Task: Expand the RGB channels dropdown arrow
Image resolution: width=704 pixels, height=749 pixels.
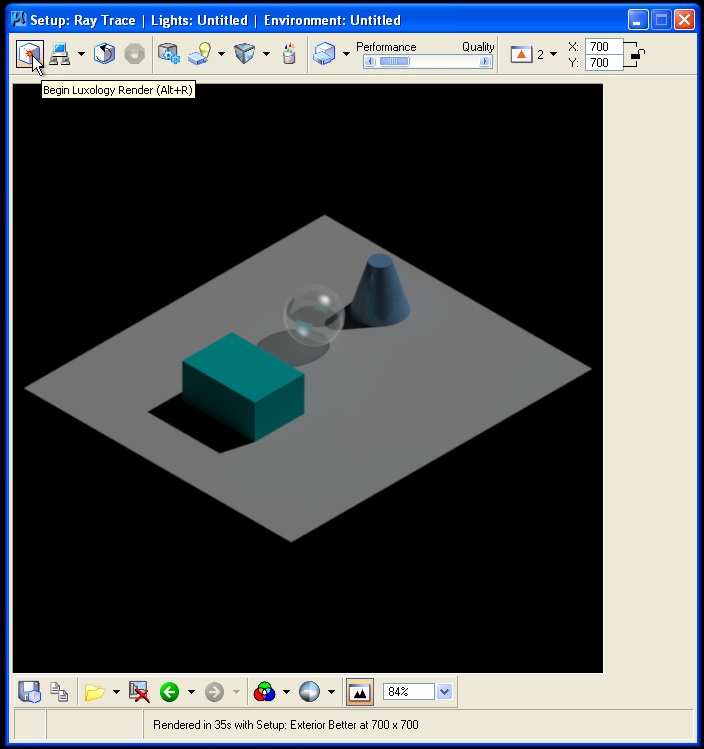Action: pyautogui.click(x=286, y=692)
